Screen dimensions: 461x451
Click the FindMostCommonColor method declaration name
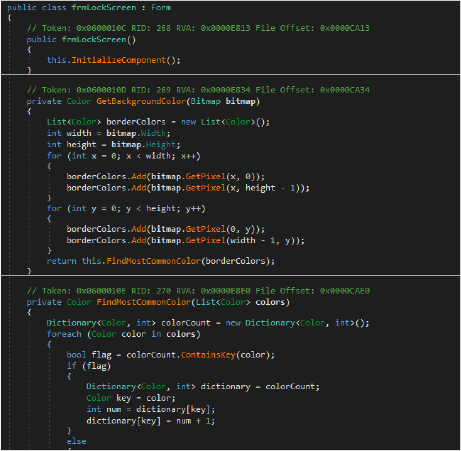[x=144, y=302]
